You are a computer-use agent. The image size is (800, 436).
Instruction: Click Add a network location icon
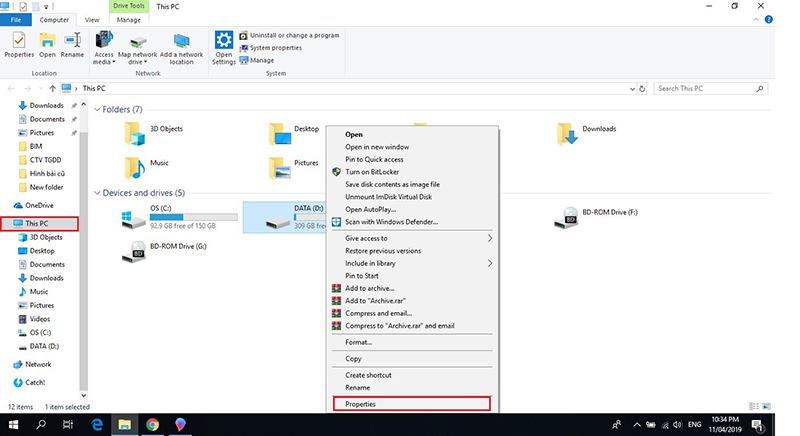(181, 46)
